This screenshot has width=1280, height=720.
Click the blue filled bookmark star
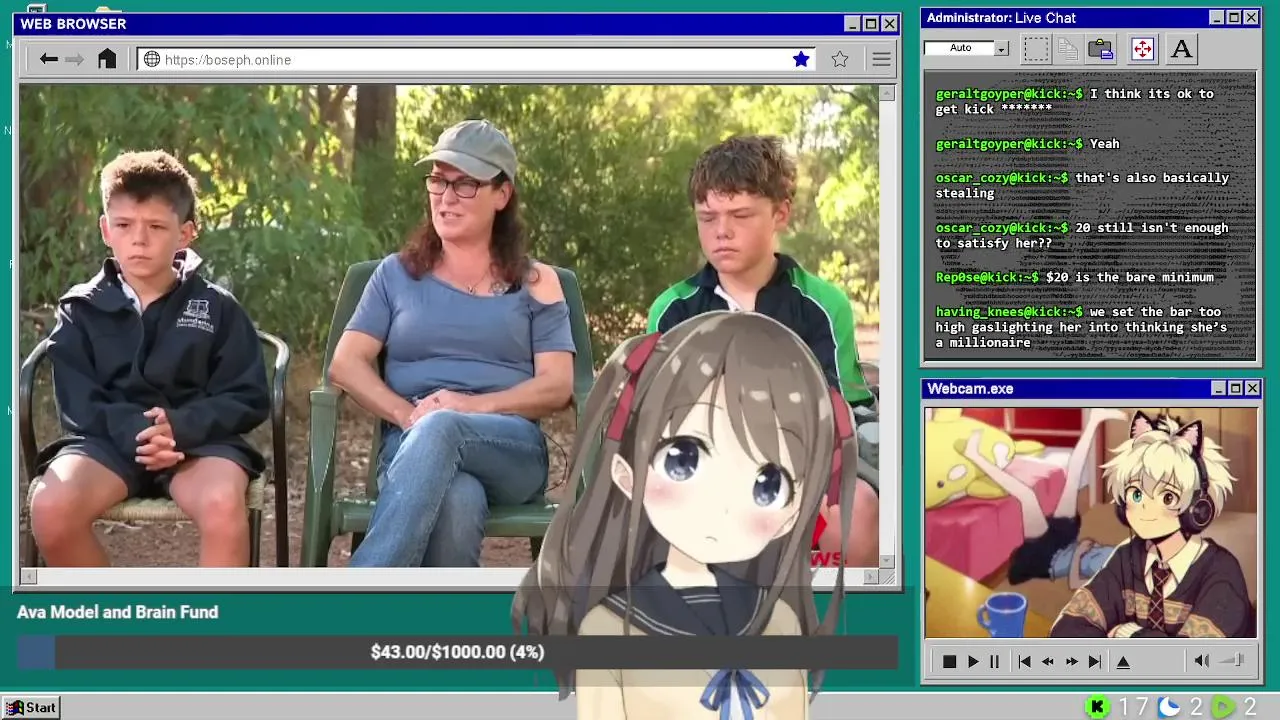pos(801,59)
